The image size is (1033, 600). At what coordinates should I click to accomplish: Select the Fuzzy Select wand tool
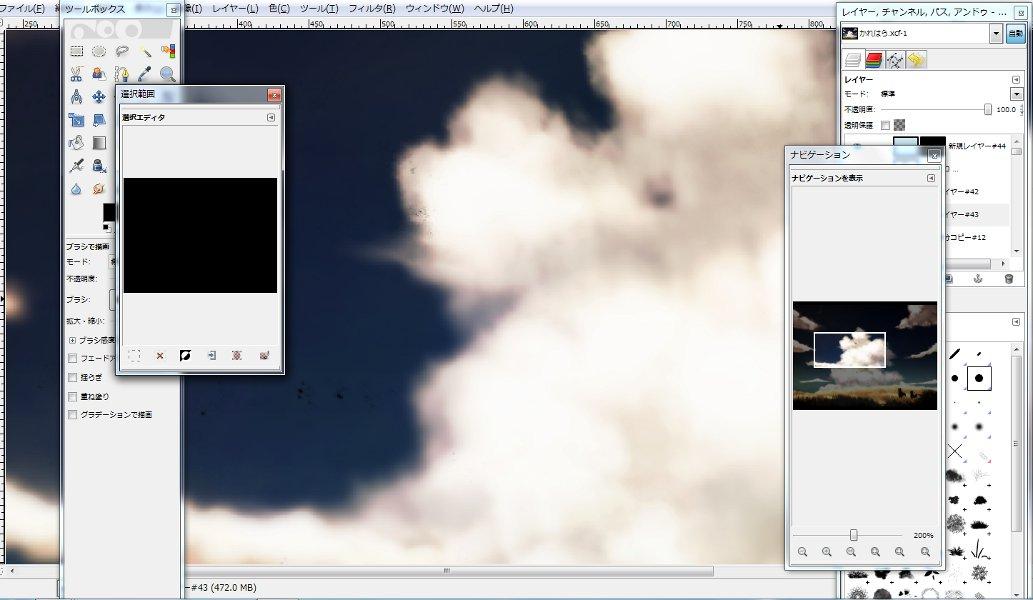pos(145,51)
